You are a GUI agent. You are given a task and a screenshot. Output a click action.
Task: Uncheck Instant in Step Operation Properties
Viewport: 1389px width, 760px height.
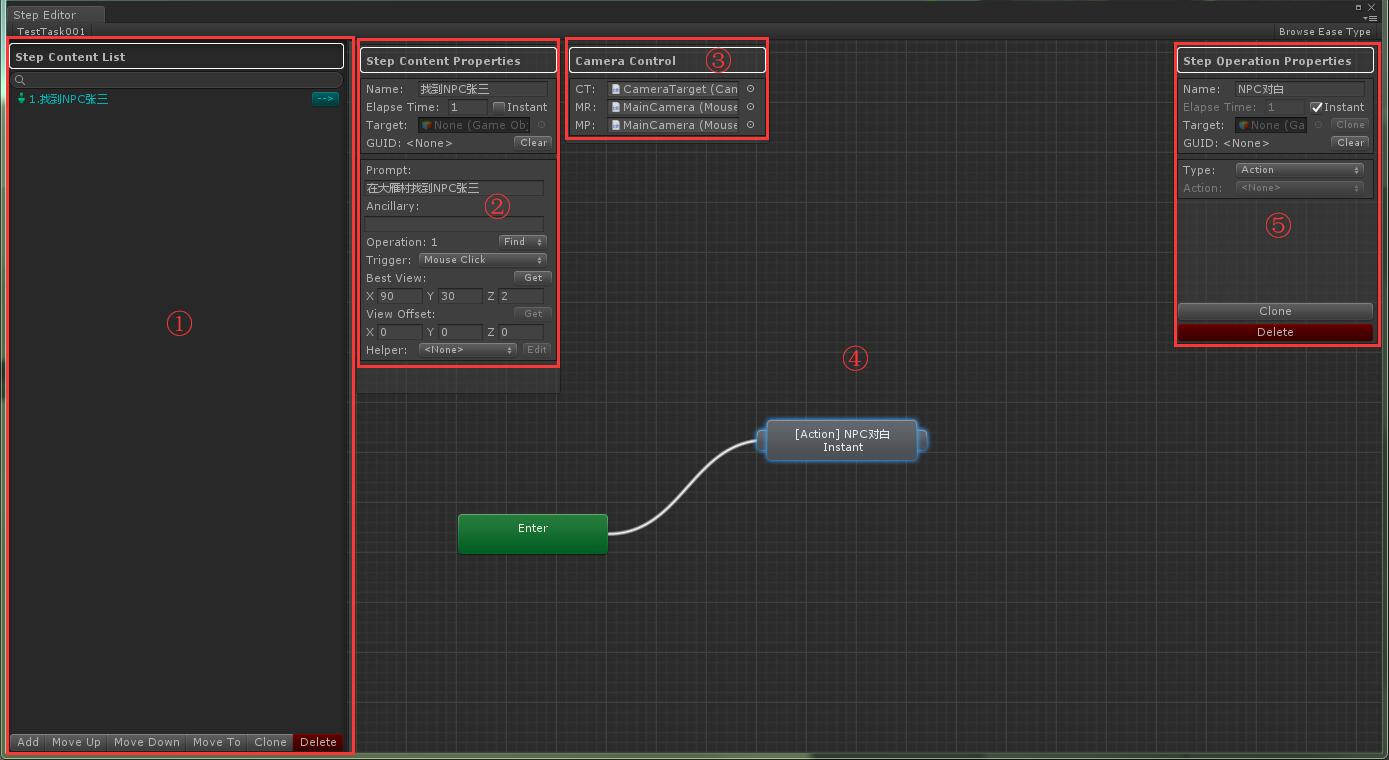[x=1316, y=107]
